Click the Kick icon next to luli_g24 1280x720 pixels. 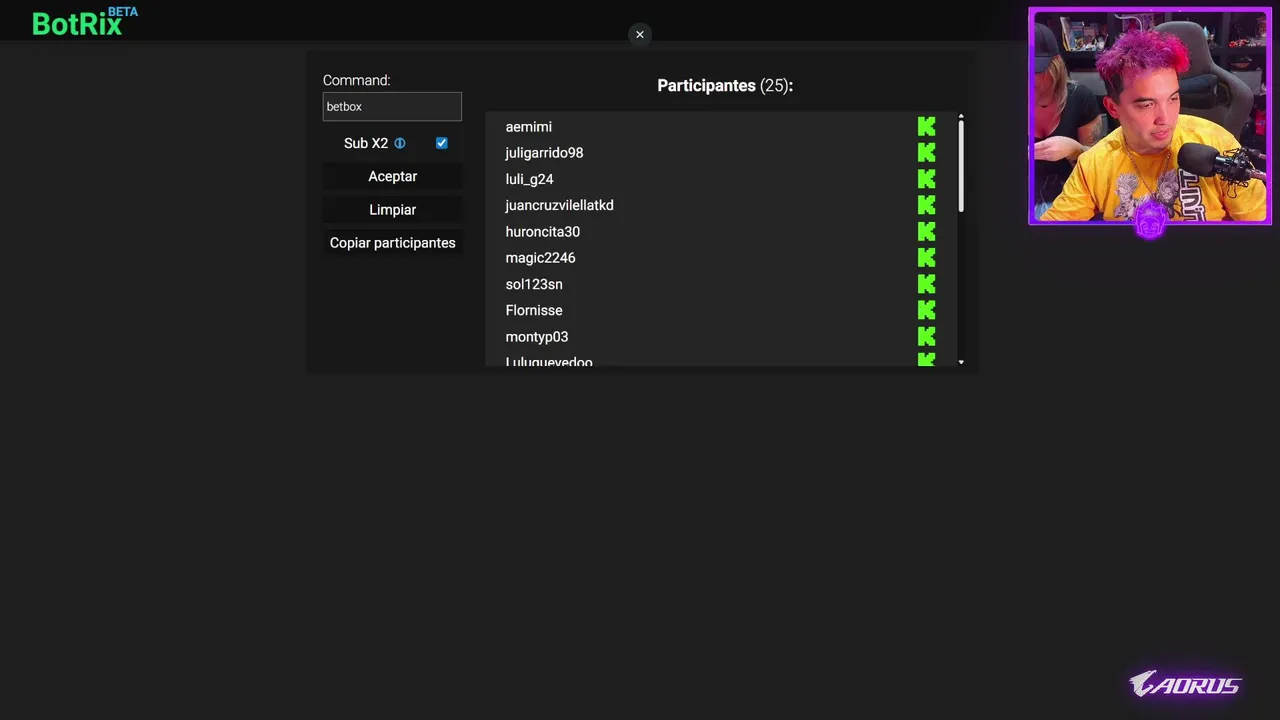926,179
